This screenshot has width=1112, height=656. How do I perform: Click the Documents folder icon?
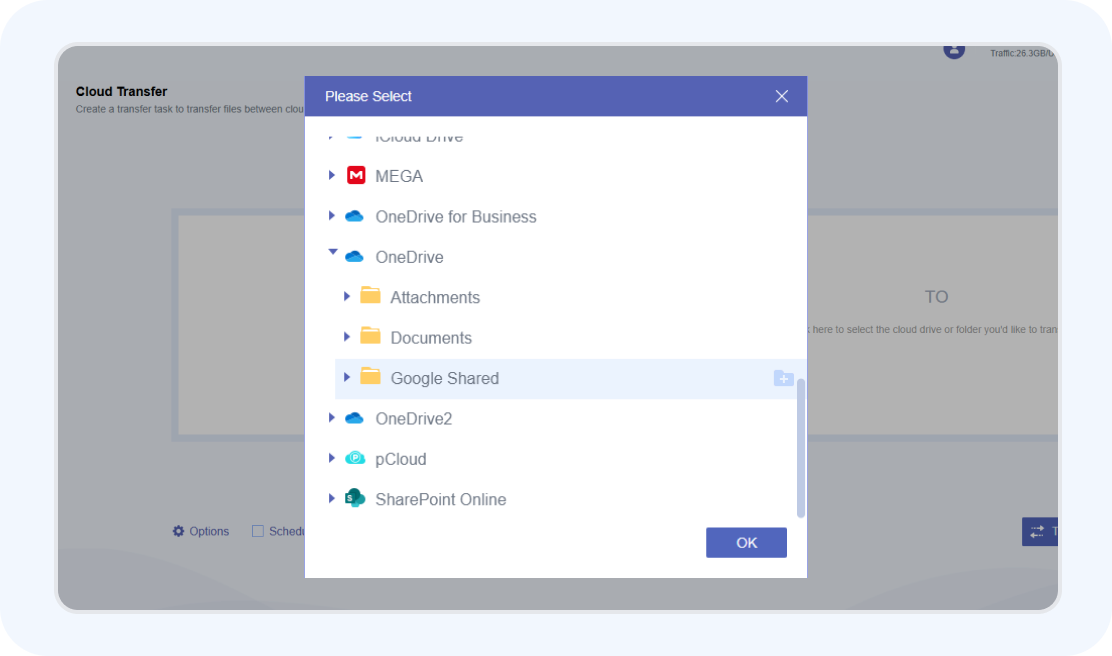tap(370, 335)
